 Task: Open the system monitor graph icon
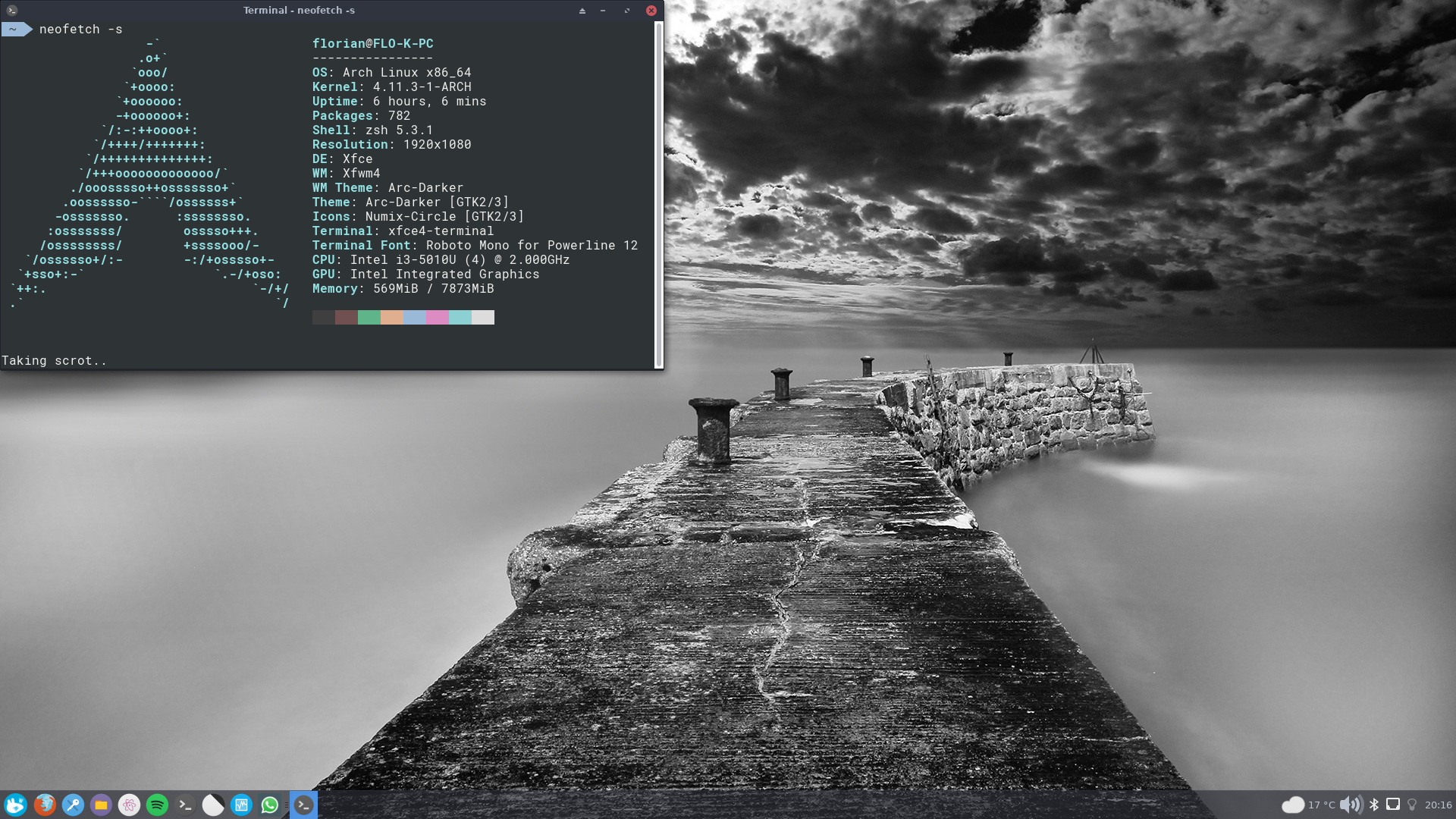click(241, 805)
